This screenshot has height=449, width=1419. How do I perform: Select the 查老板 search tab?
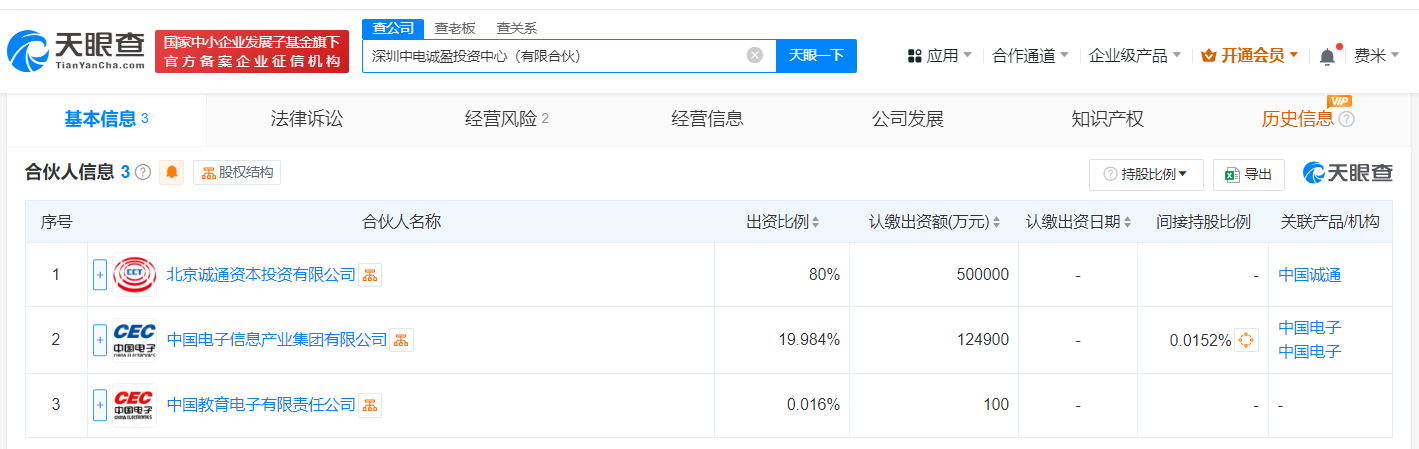(455, 28)
